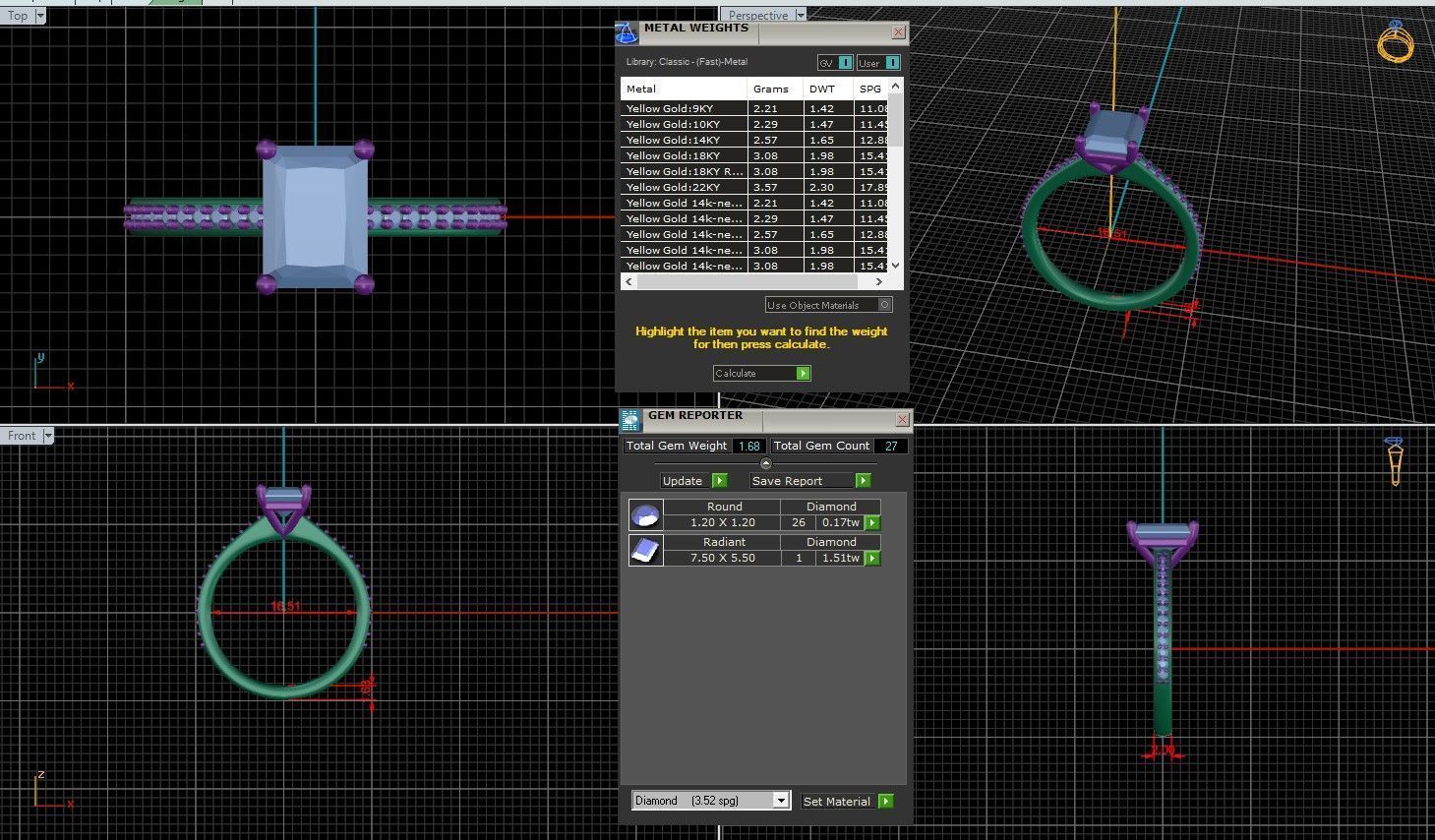This screenshot has height=840, width=1435.
Task: Click the Metal Weights panel icon
Action: pos(627,33)
